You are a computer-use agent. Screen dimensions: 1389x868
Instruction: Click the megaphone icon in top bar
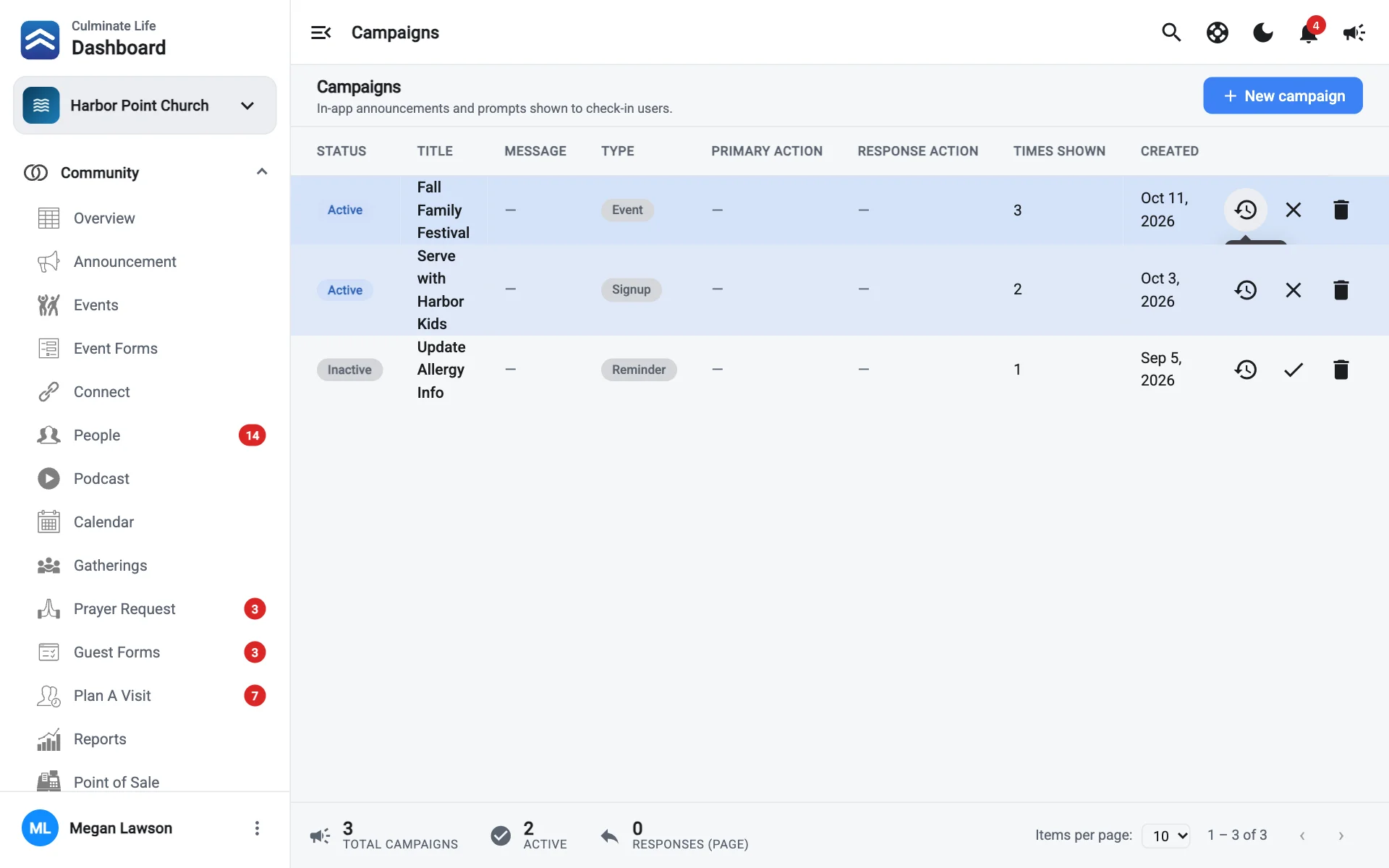pyautogui.click(x=1354, y=33)
